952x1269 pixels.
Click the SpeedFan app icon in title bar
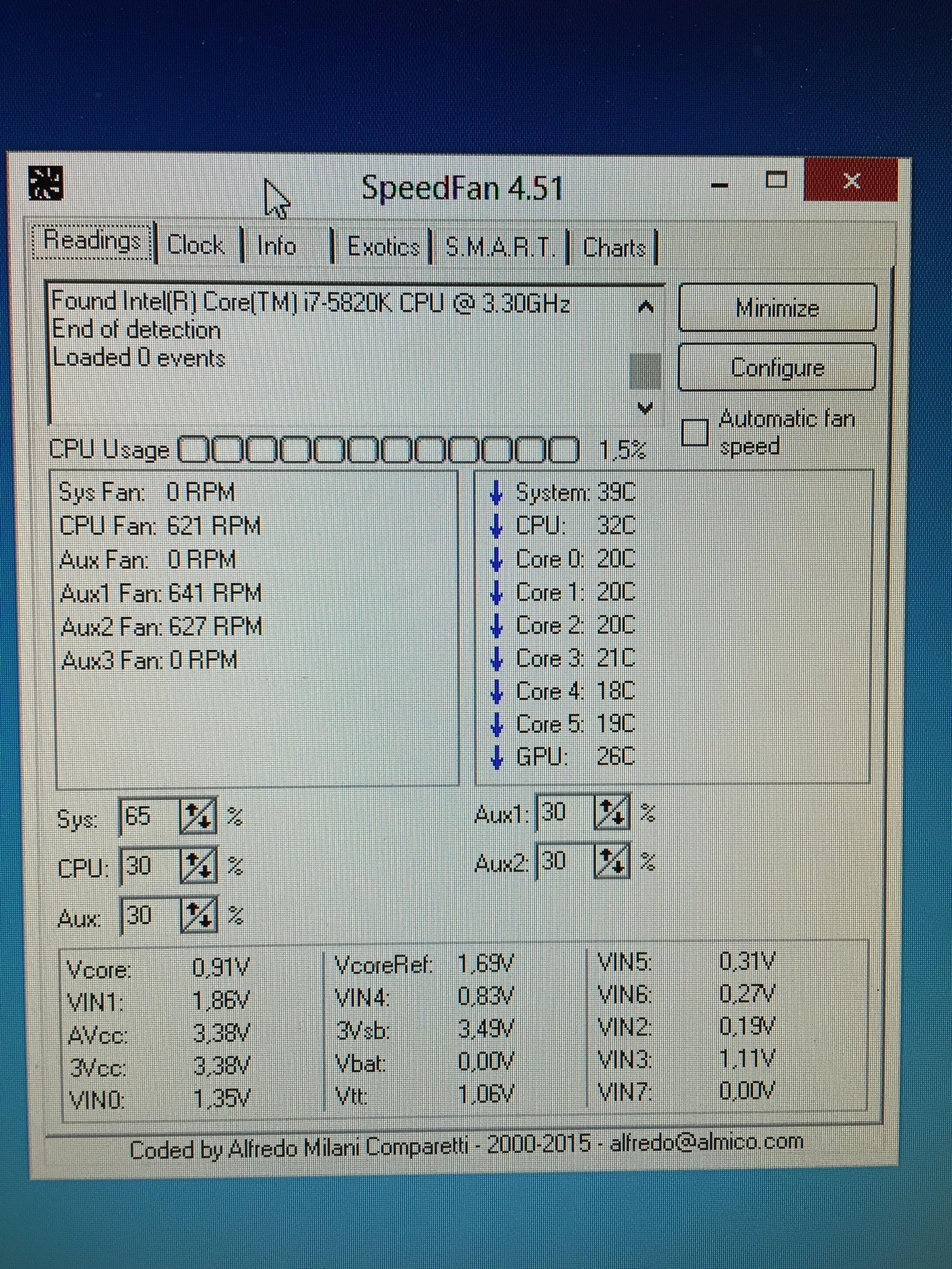[x=45, y=183]
